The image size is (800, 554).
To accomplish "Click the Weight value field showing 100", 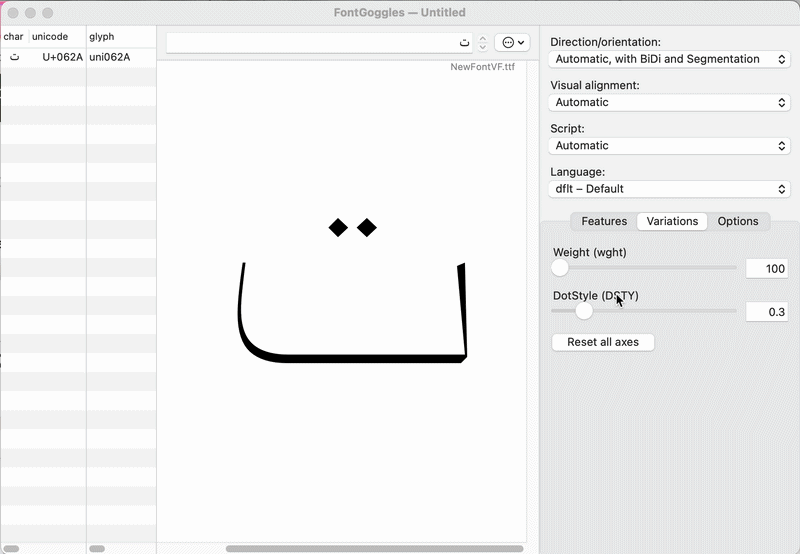I will [767, 269].
